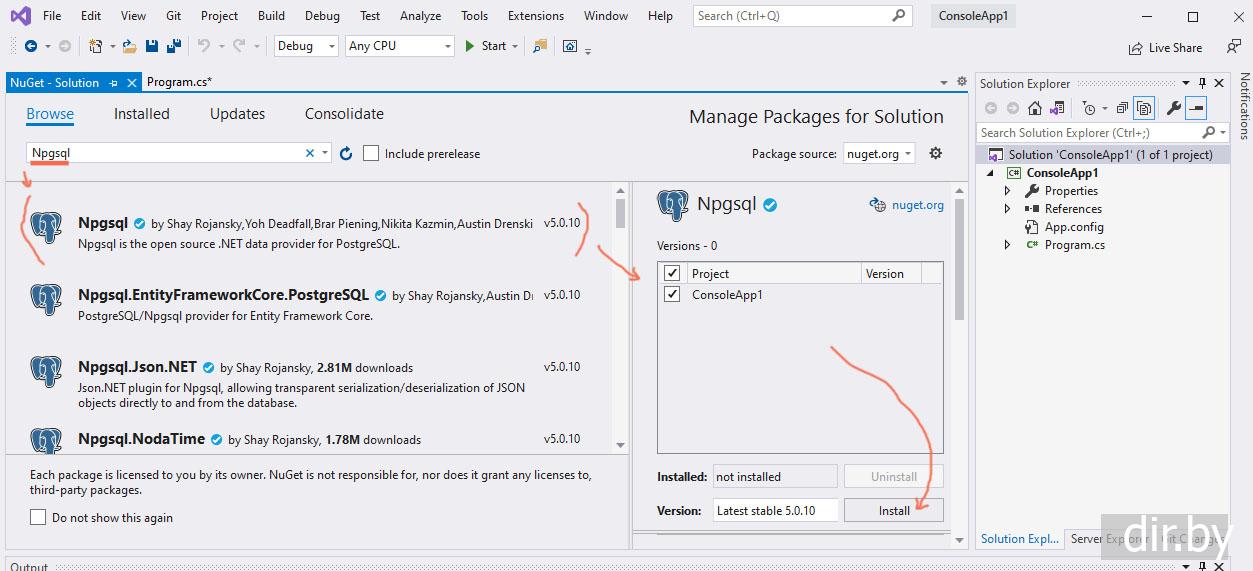The height and width of the screenshot is (571, 1253).
Task: Expand the References tree node
Action: click(x=1007, y=209)
